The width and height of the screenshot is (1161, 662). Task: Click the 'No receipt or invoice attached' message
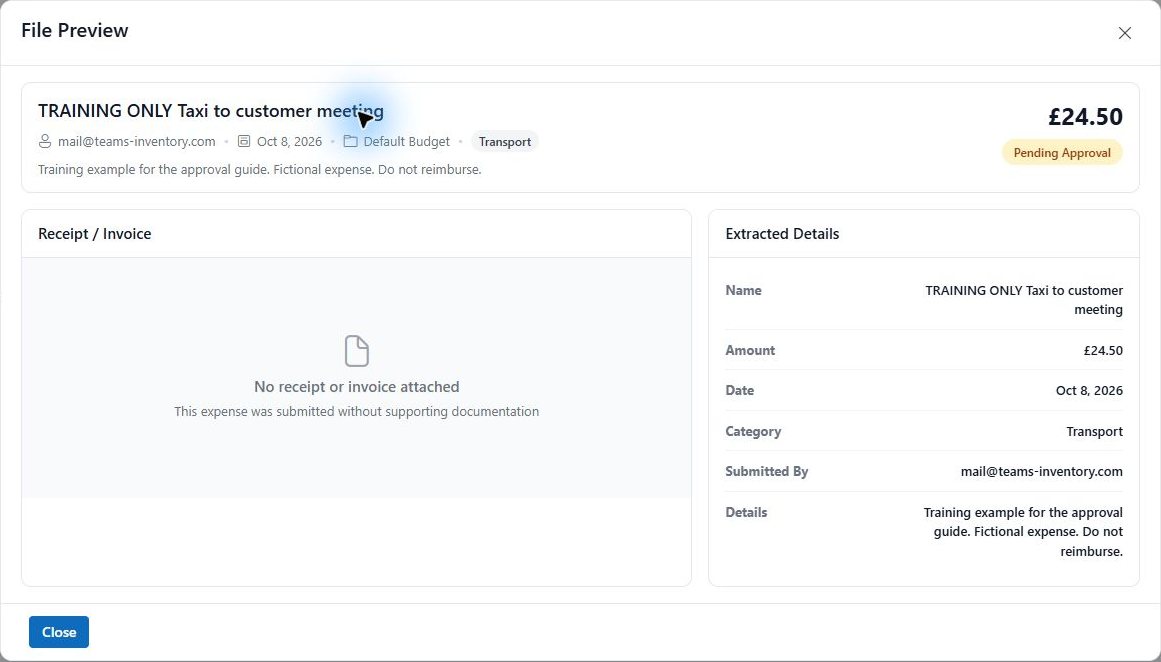click(x=357, y=387)
